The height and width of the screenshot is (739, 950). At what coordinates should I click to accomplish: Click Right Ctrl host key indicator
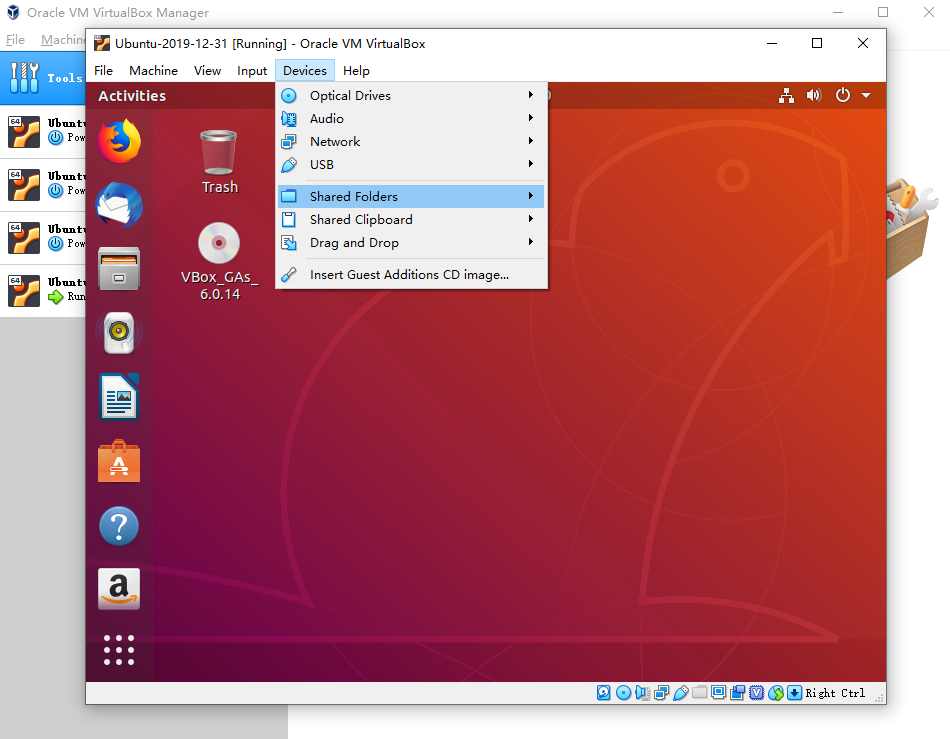(835, 693)
